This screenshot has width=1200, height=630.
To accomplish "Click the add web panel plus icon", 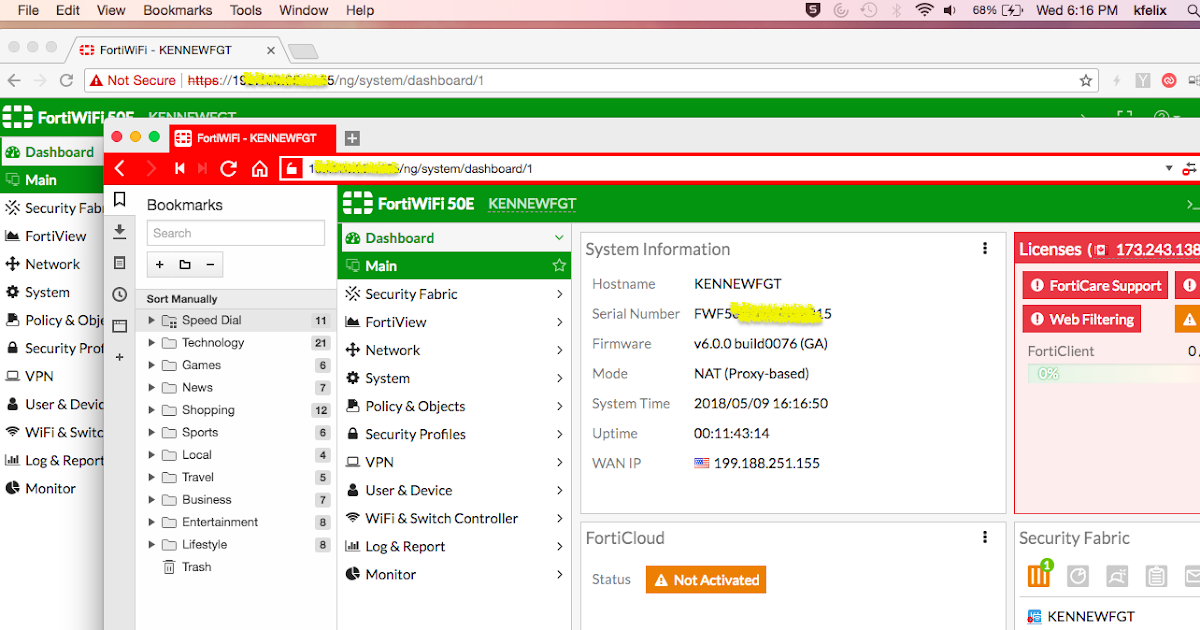I will 120,357.
